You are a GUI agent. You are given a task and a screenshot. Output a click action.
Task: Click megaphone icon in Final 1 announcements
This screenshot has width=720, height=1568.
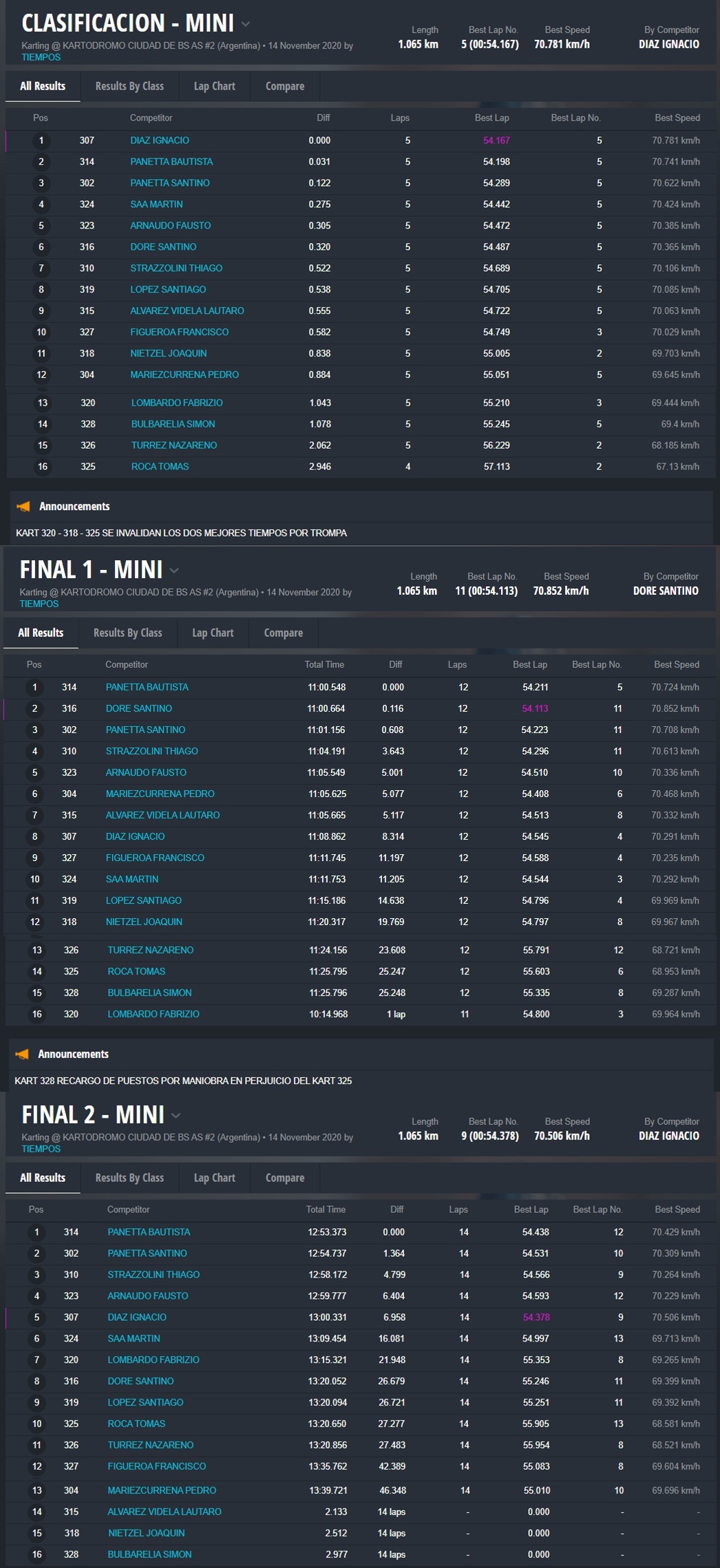click(22, 1054)
